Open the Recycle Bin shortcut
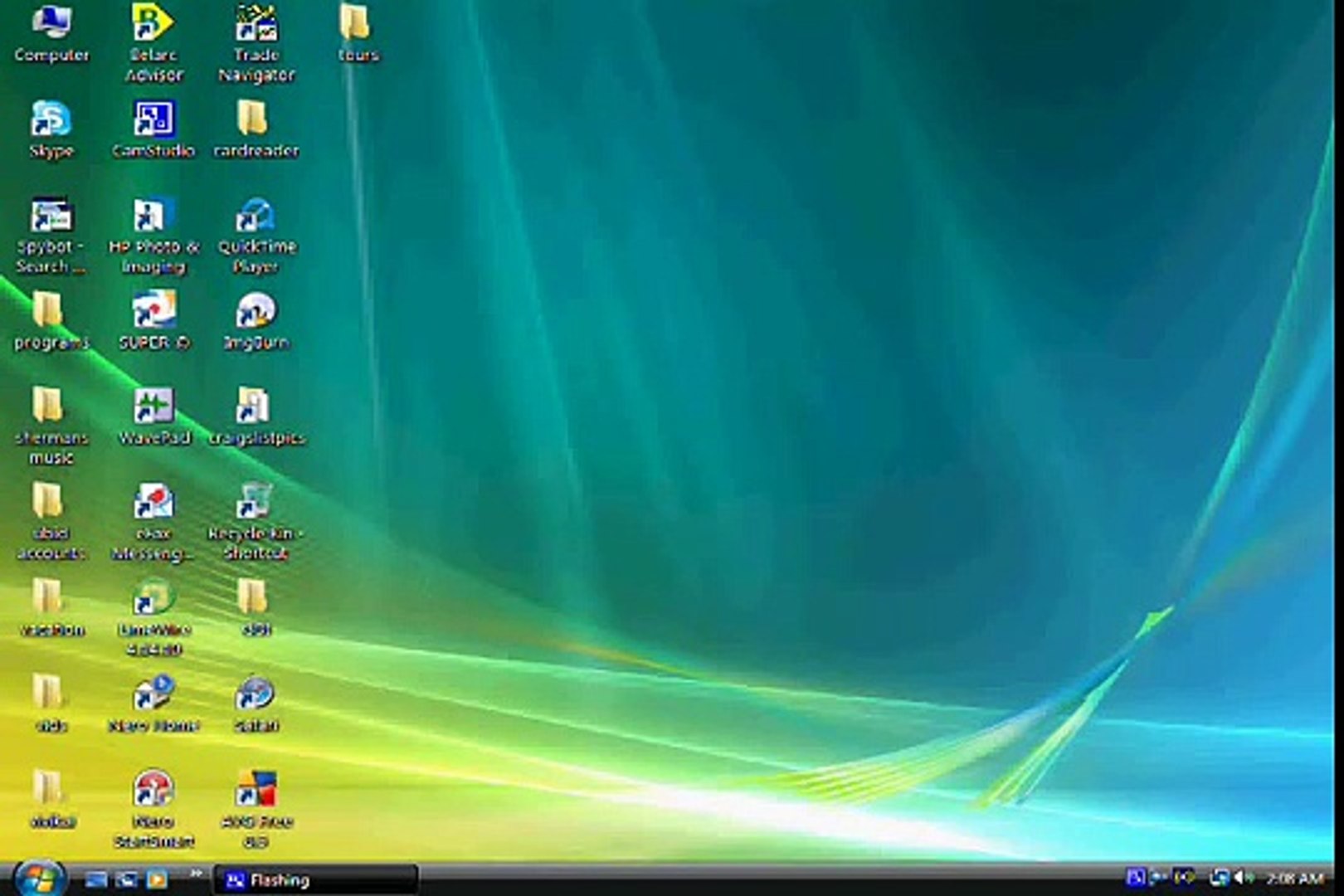The width and height of the screenshot is (1344, 896). tap(253, 502)
